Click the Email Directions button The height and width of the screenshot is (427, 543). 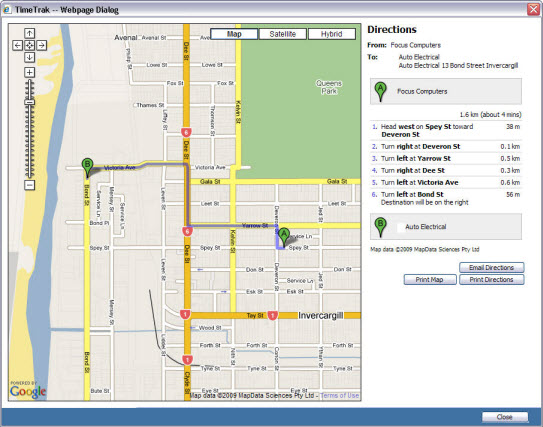[491, 267]
